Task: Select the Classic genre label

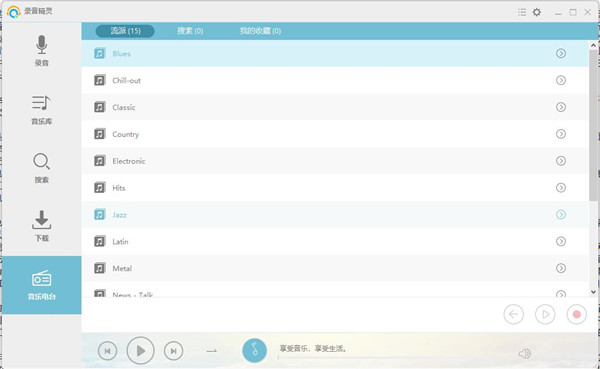Action: tap(124, 107)
